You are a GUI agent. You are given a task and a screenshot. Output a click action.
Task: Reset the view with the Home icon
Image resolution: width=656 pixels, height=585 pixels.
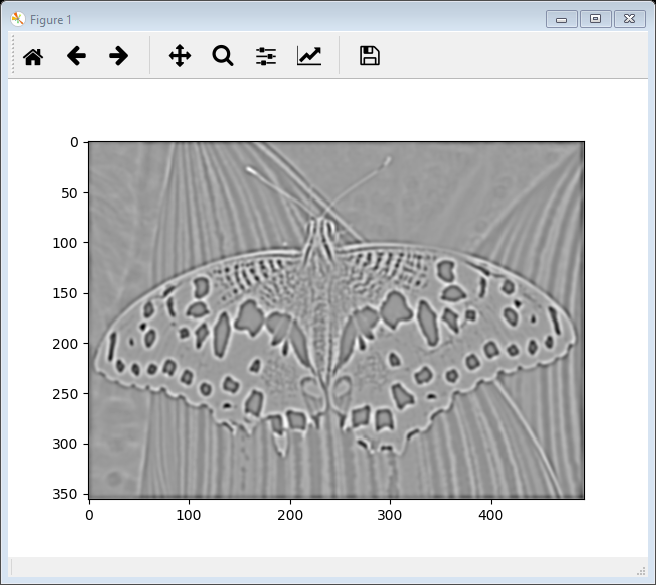point(33,56)
